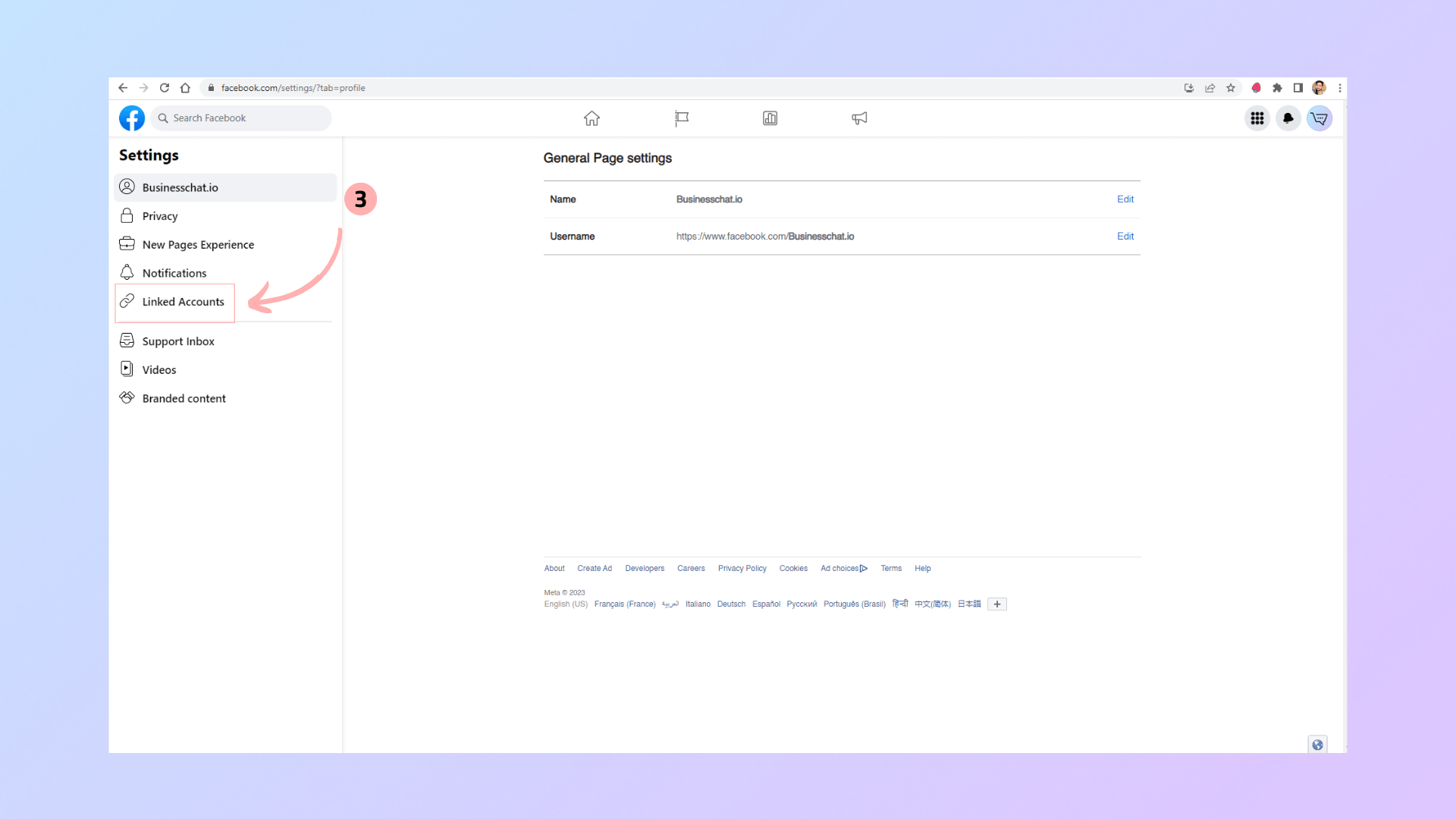Switch language to Português (Brasil)
This screenshot has width=1456, height=819.
click(855, 604)
